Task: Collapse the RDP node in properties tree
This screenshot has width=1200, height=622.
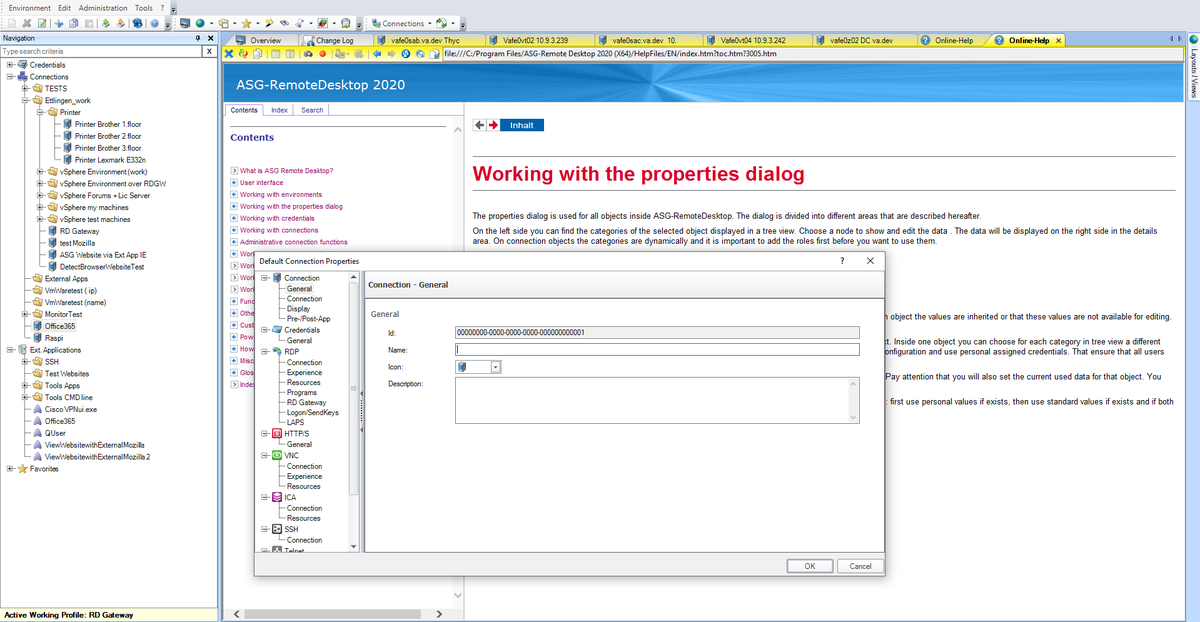Action: tap(263, 351)
